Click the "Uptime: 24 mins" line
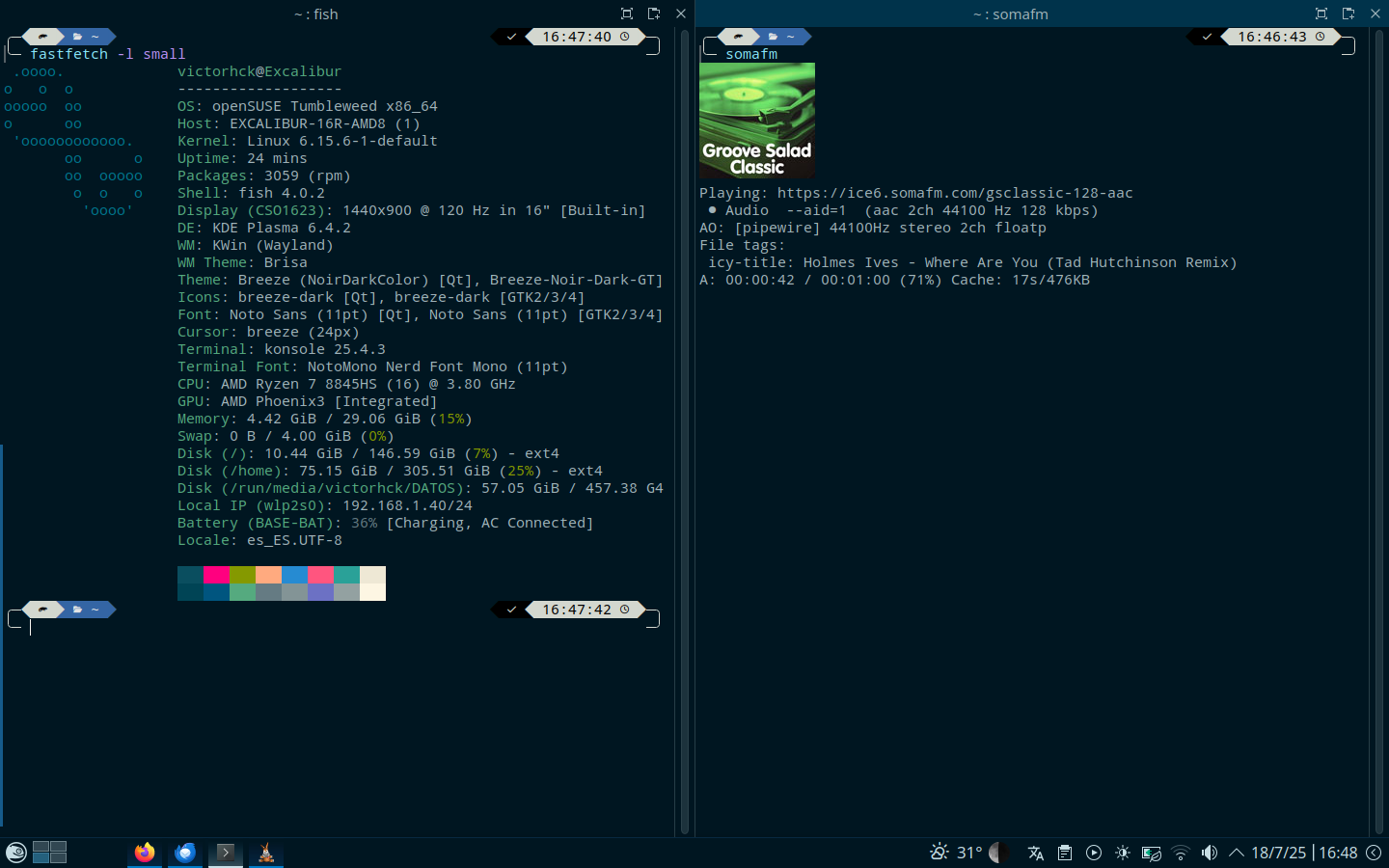 pos(242,158)
